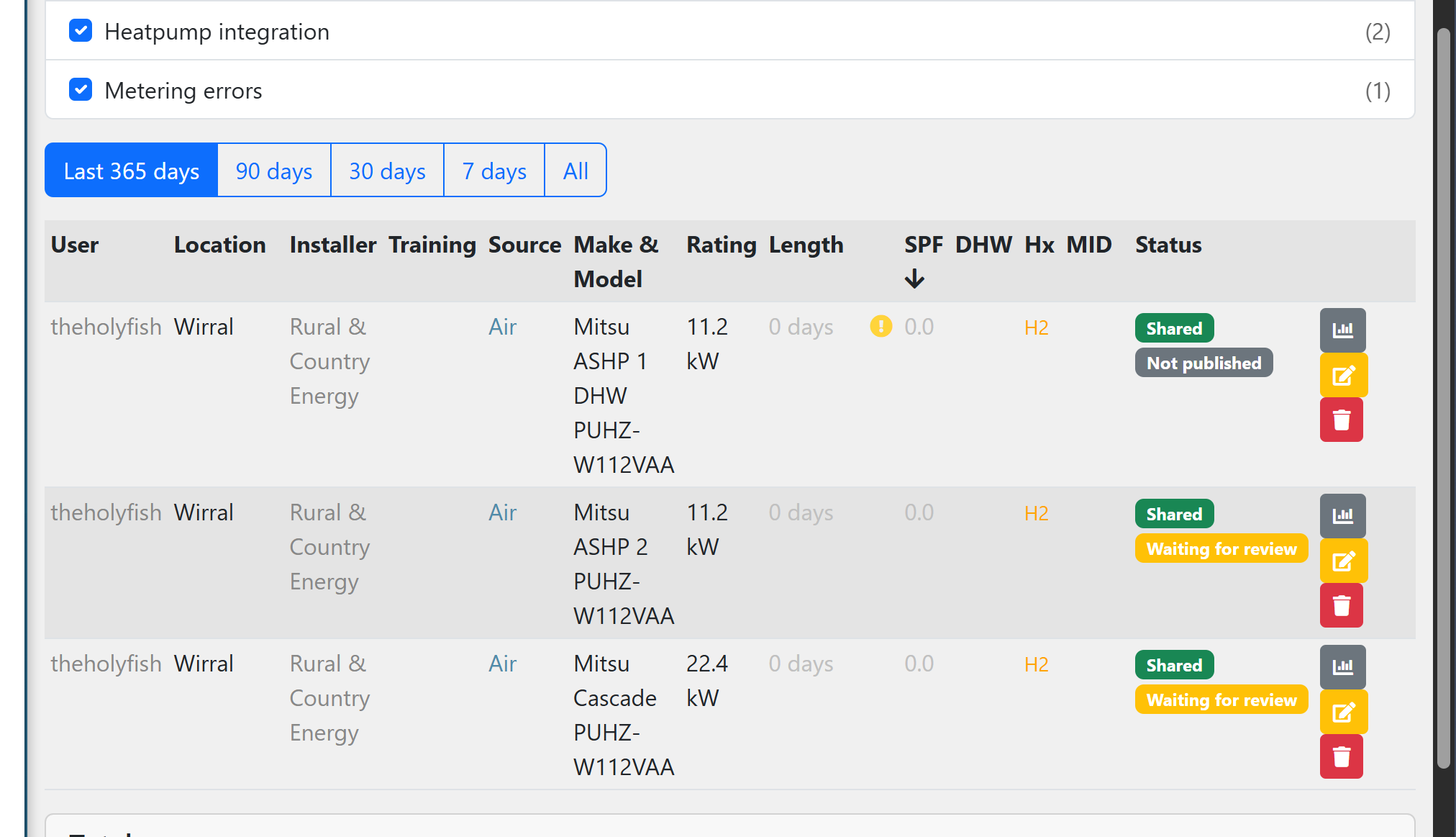Select the All time period tab
The image size is (1456, 837).
[x=575, y=171]
